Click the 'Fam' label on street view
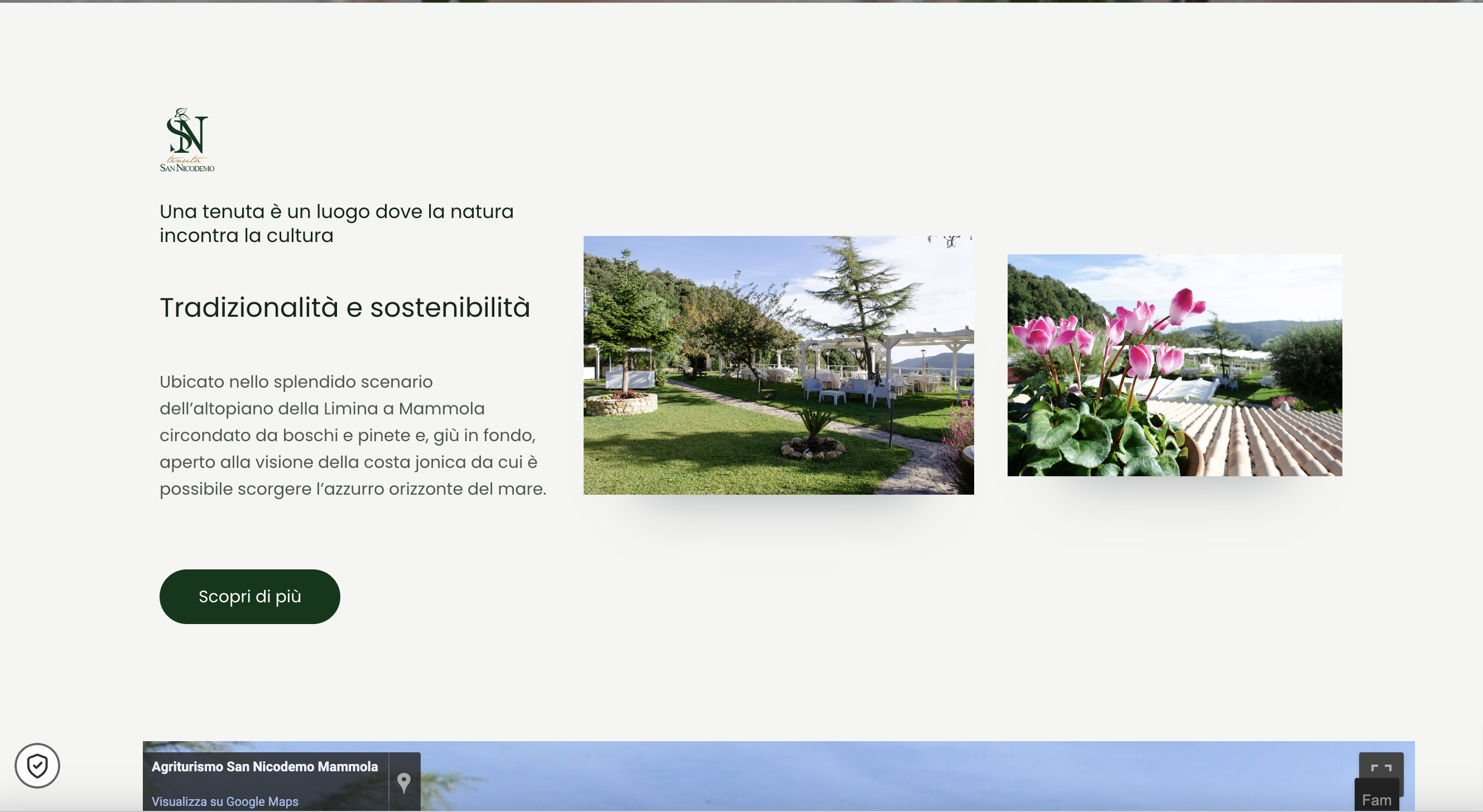Image resolution: width=1483 pixels, height=812 pixels. point(1376,799)
